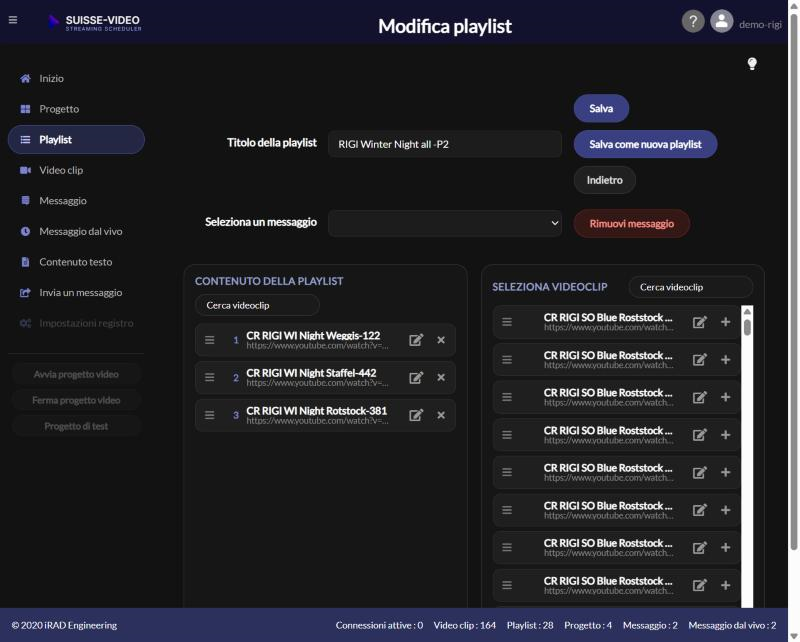This screenshot has width=800, height=642.
Task: Click the Salva button
Action: click(x=601, y=108)
